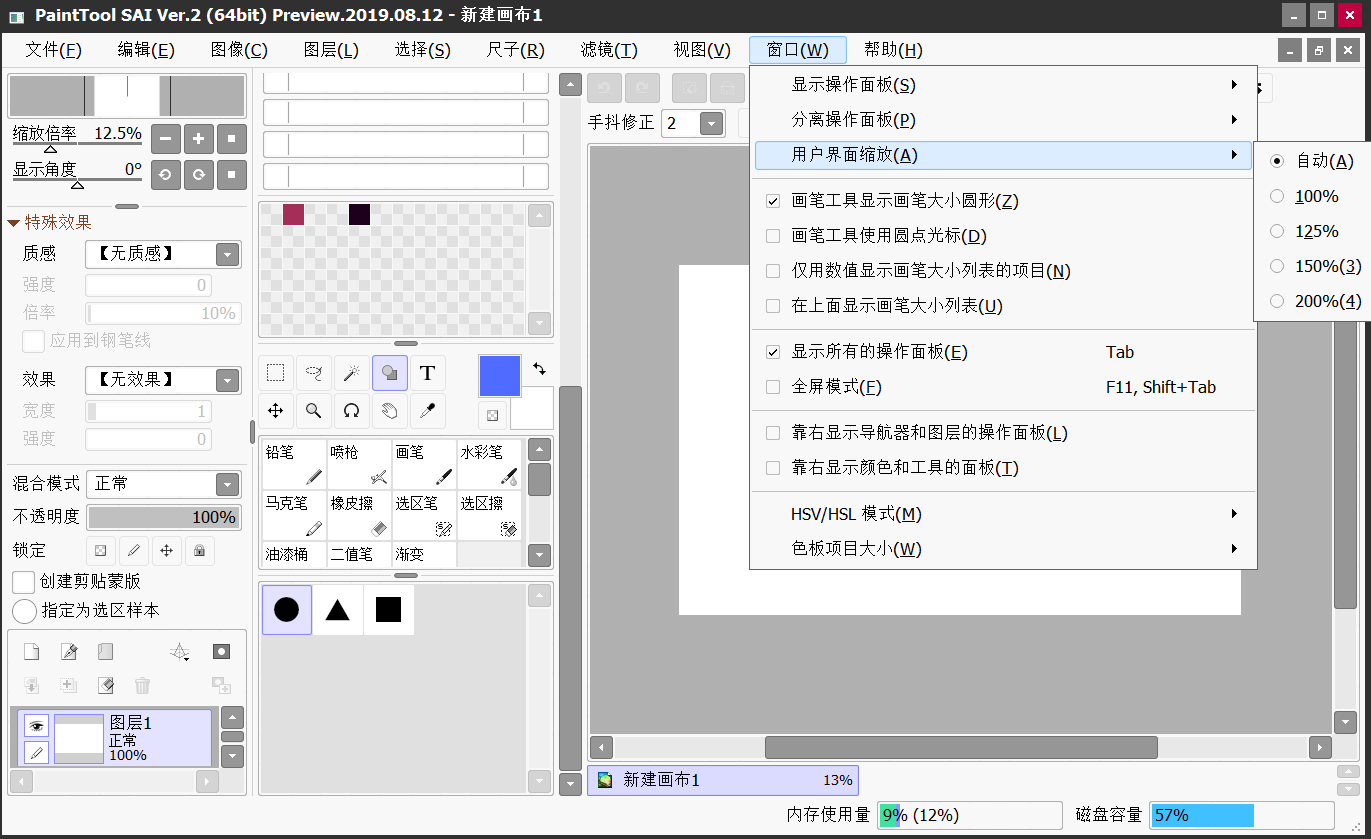Expand 色板项目大小 submenu
1371x839 pixels.
(1003, 549)
